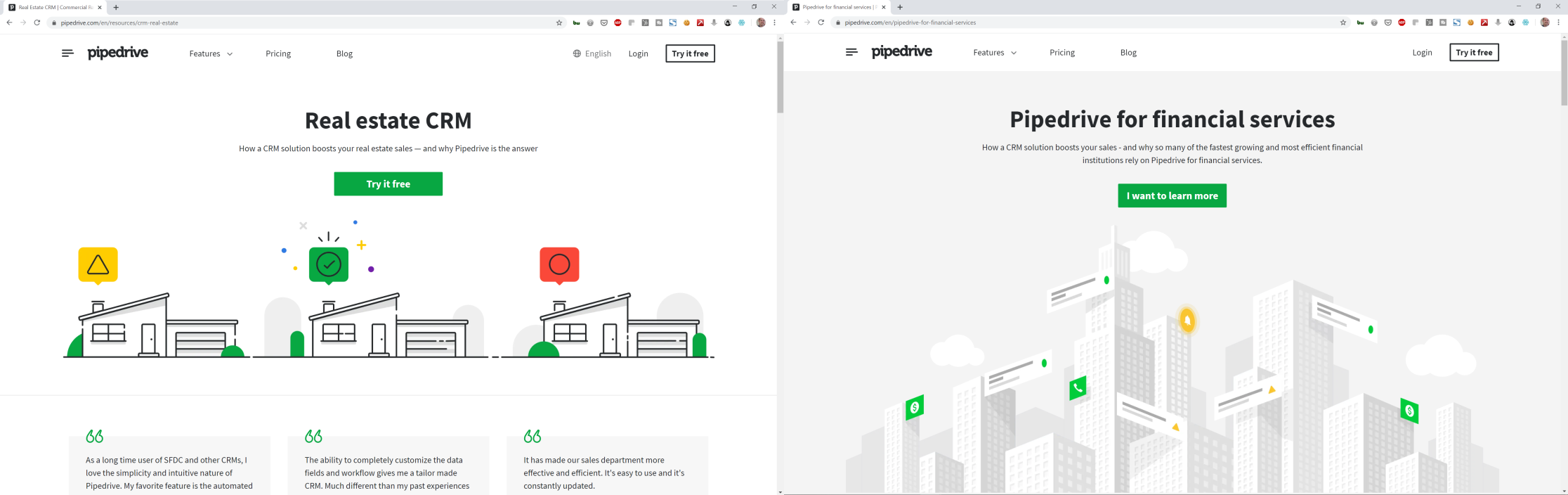This screenshot has width=1568, height=495.
Task: Click the yellow warning triangle house illustration
Action: 155,302
